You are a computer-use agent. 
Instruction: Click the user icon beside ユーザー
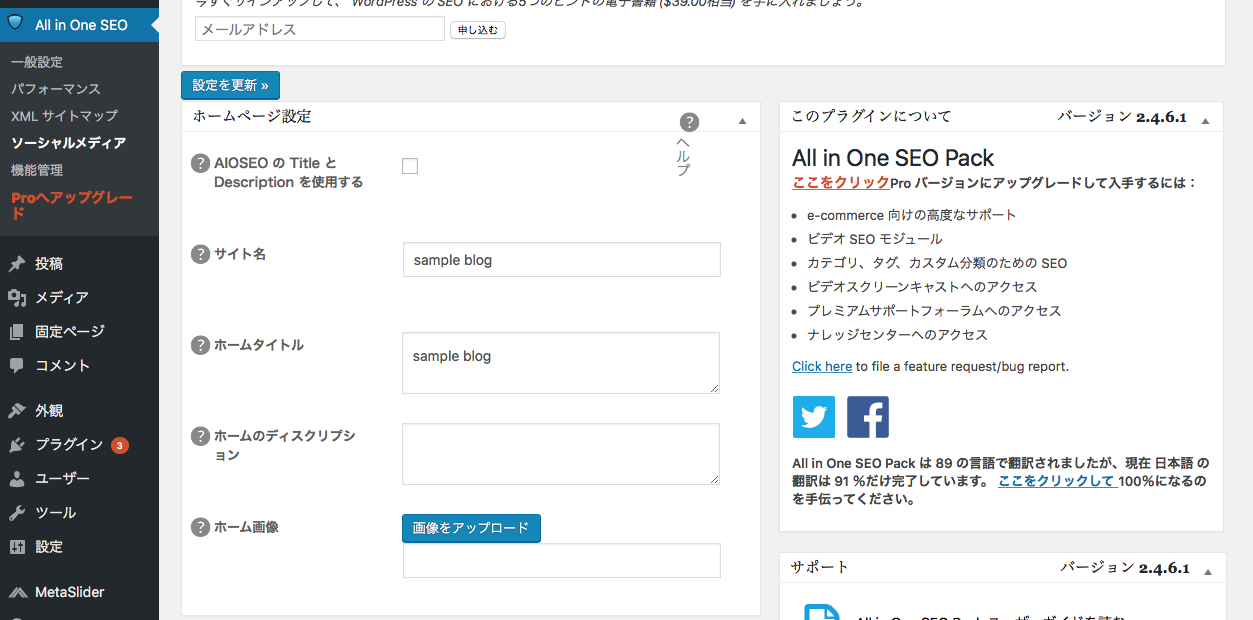(x=17, y=479)
